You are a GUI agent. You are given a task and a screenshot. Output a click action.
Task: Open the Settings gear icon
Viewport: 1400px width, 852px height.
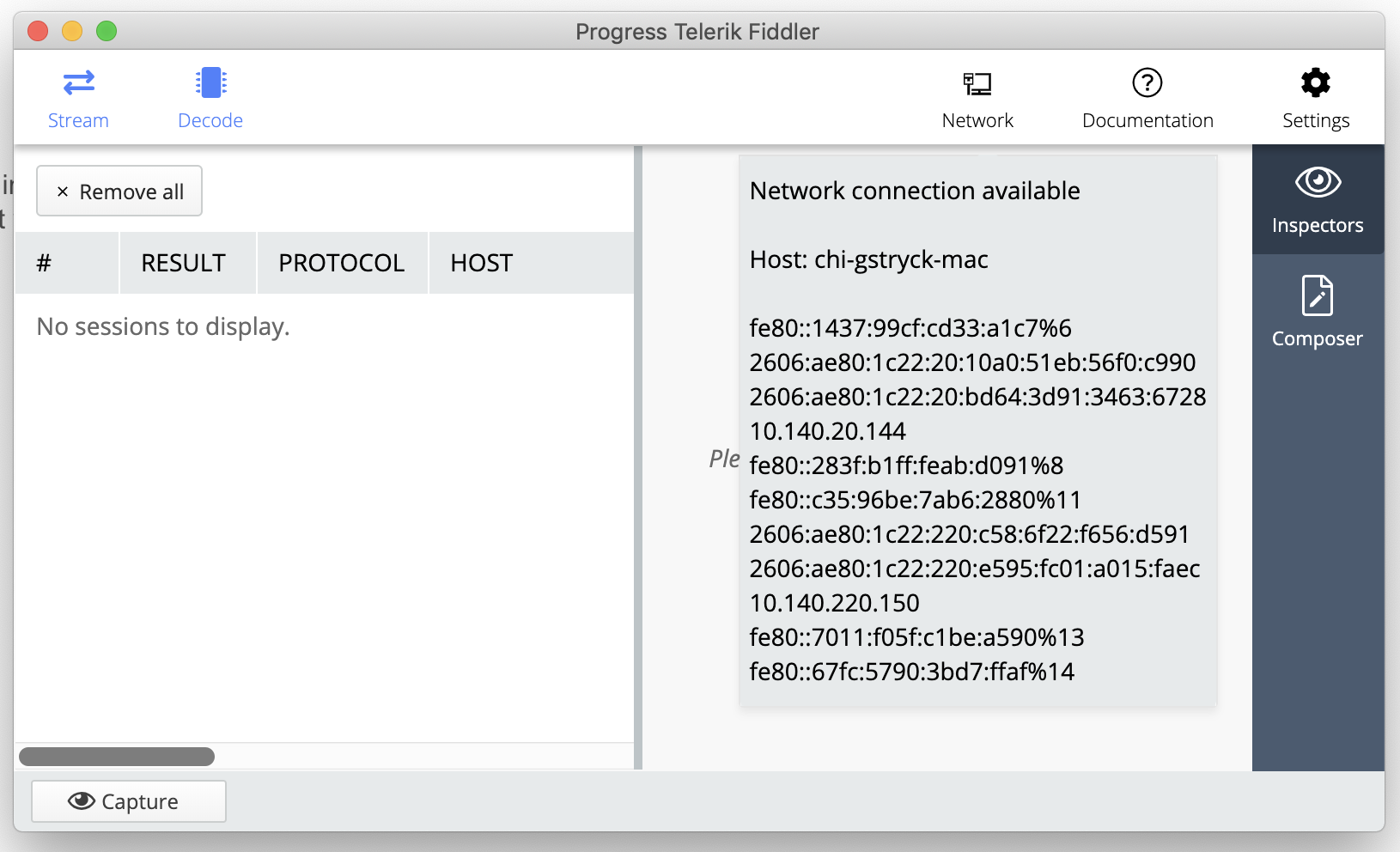tap(1315, 82)
